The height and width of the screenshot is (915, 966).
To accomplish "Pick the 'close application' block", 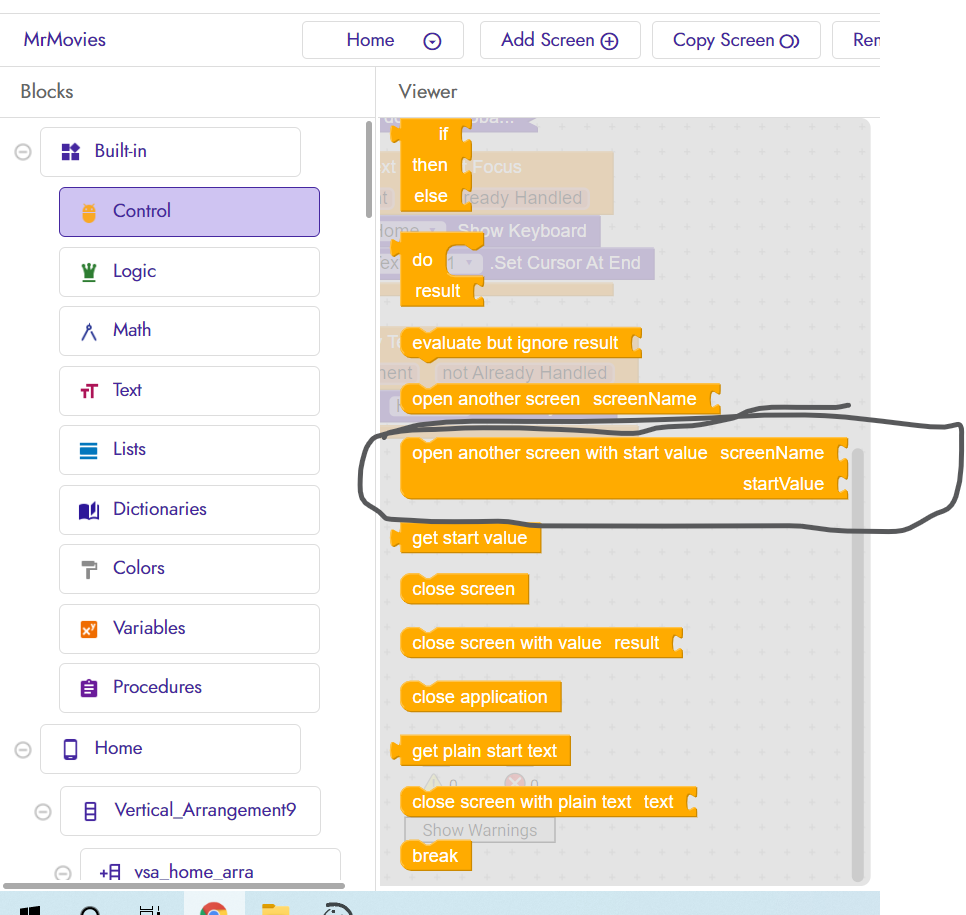I will click(479, 697).
